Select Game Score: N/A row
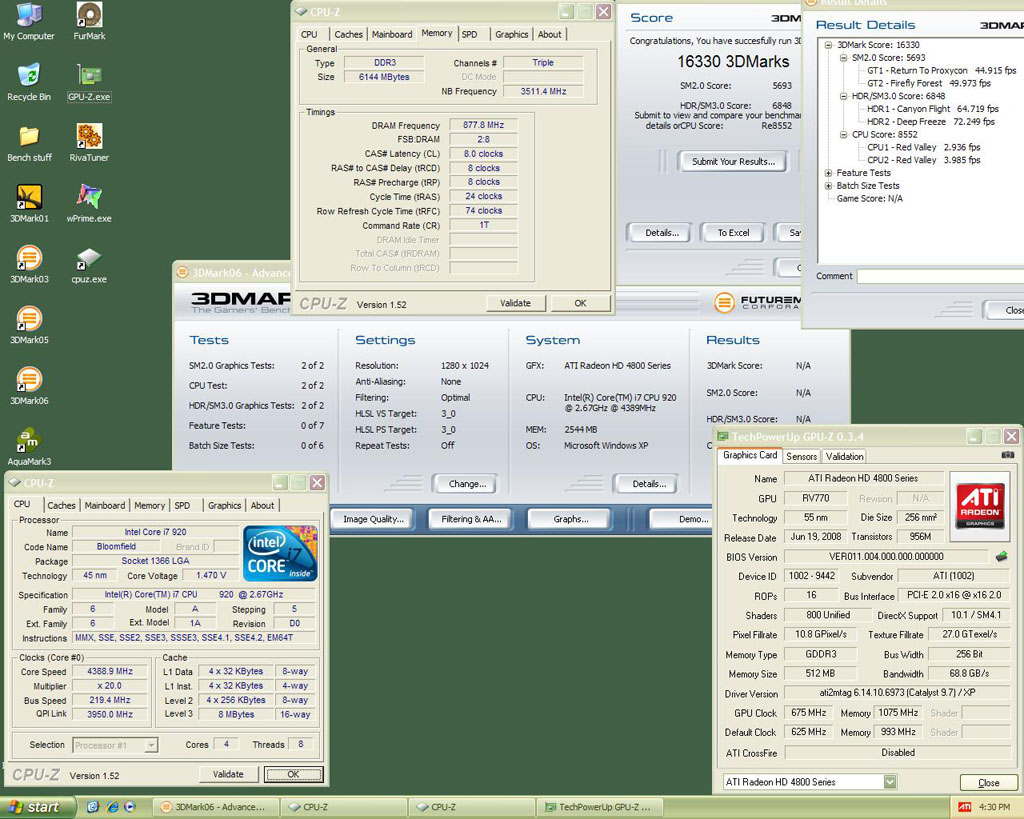Viewport: 1024px width, 819px height. click(870, 199)
